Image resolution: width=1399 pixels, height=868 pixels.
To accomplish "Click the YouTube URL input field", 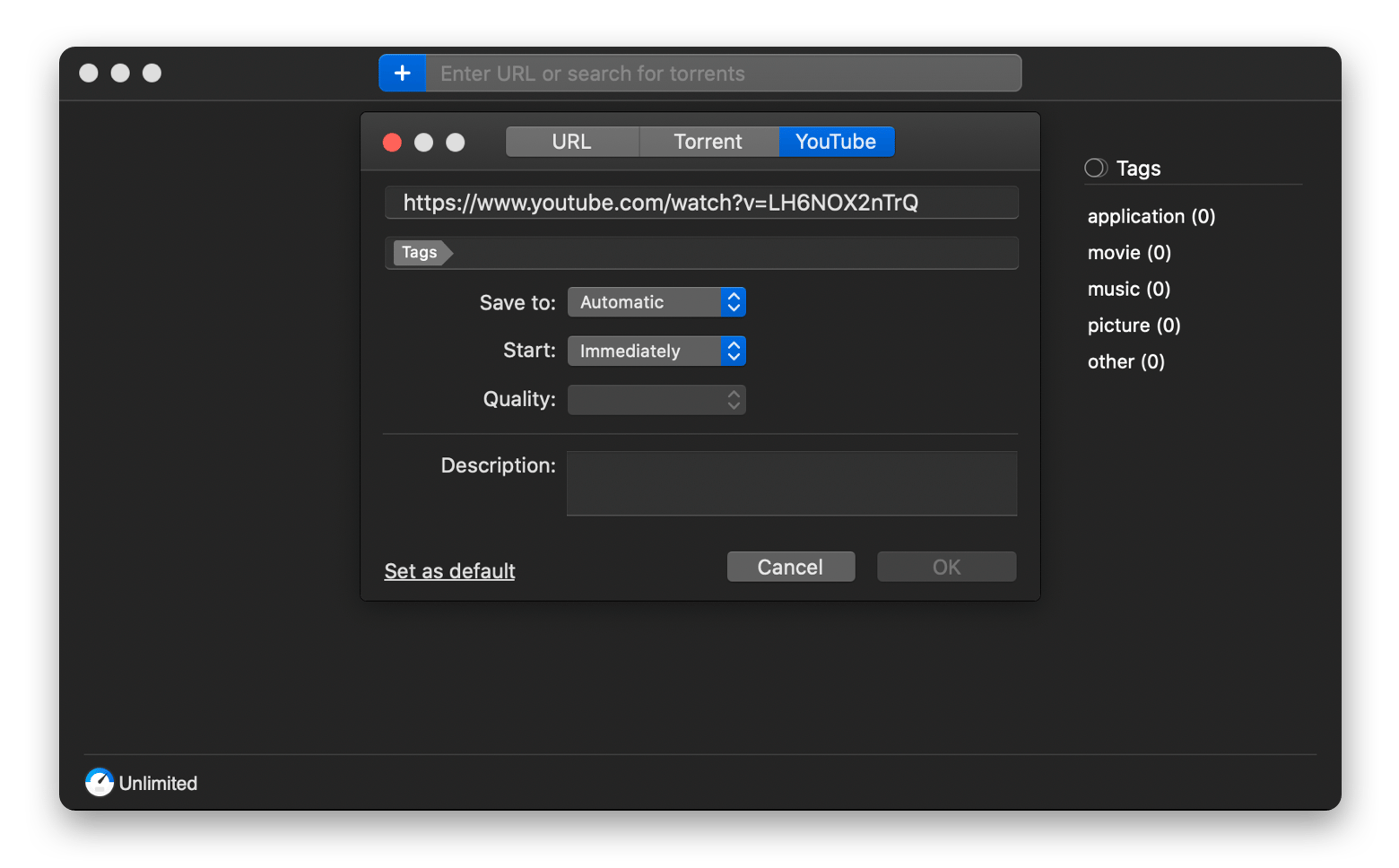I will (701, 203).
